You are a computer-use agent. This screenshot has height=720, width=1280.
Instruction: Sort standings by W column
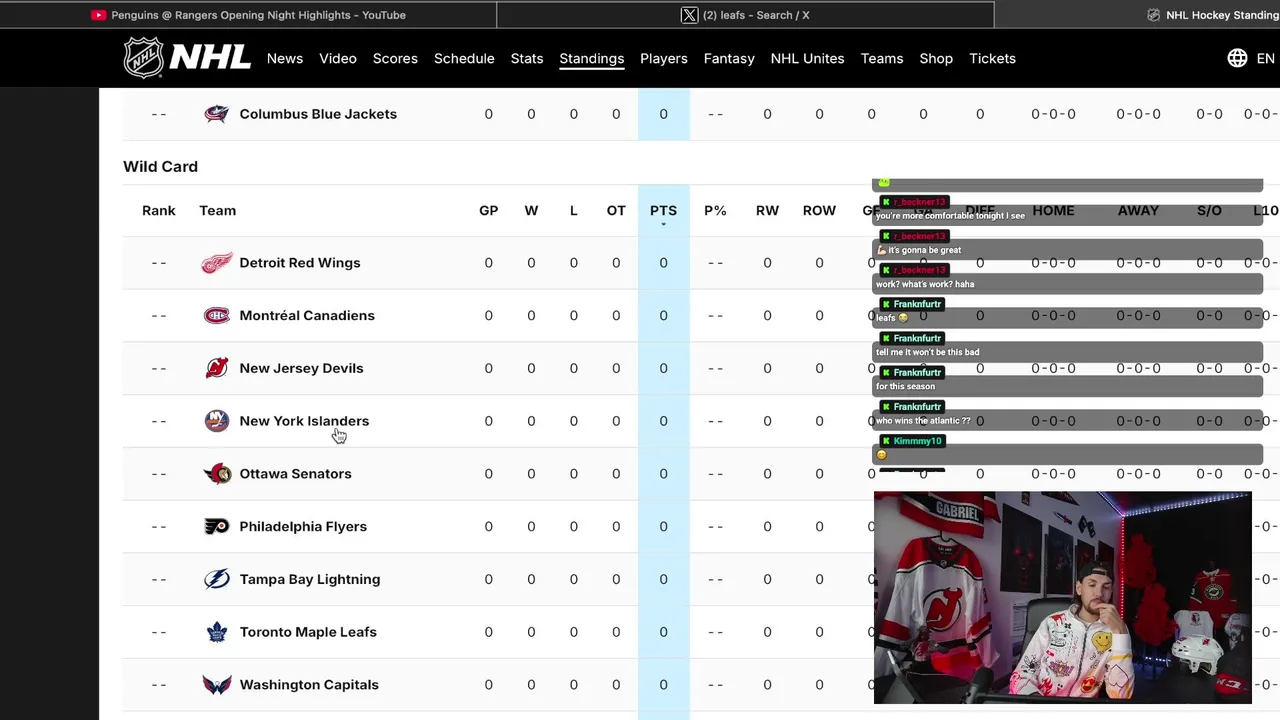click(x=531, y=211)
